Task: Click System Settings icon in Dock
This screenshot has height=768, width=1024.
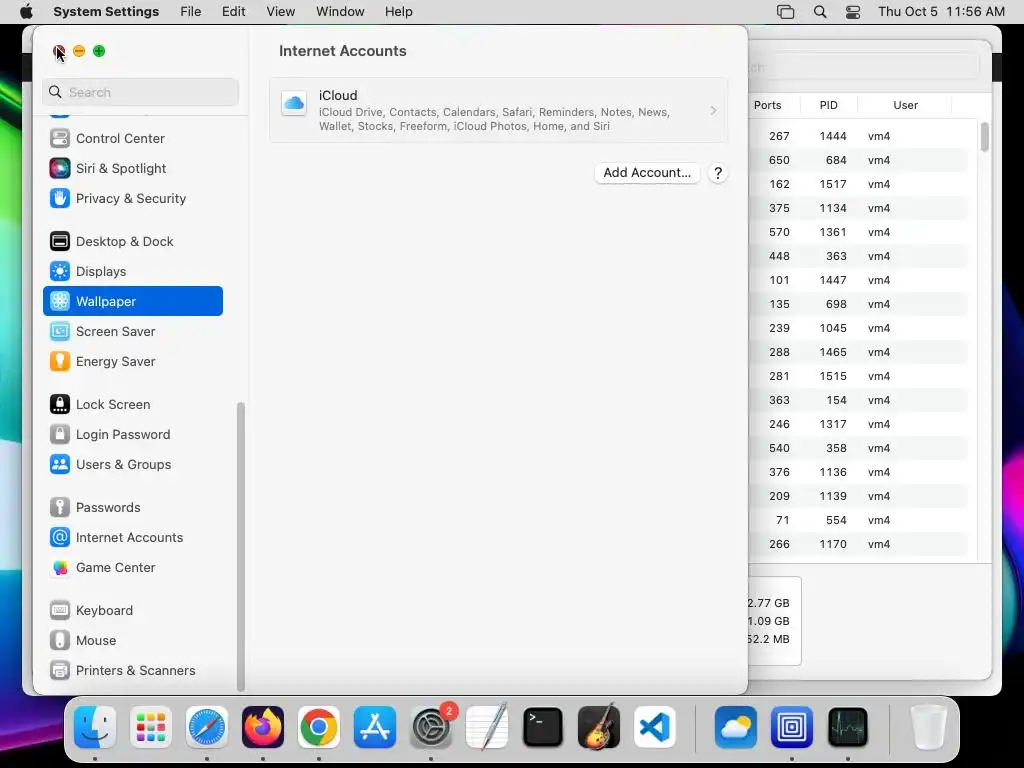Action: point(431,727)
